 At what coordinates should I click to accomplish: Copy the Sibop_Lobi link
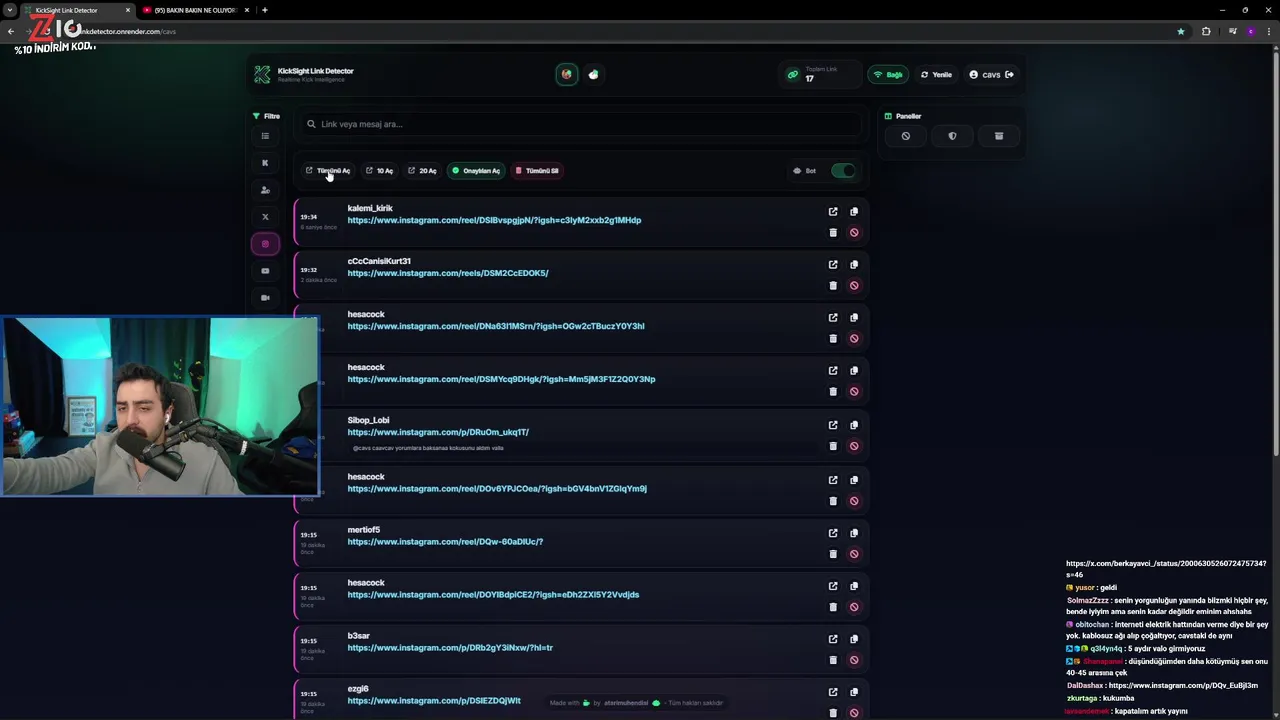(854, 425)
